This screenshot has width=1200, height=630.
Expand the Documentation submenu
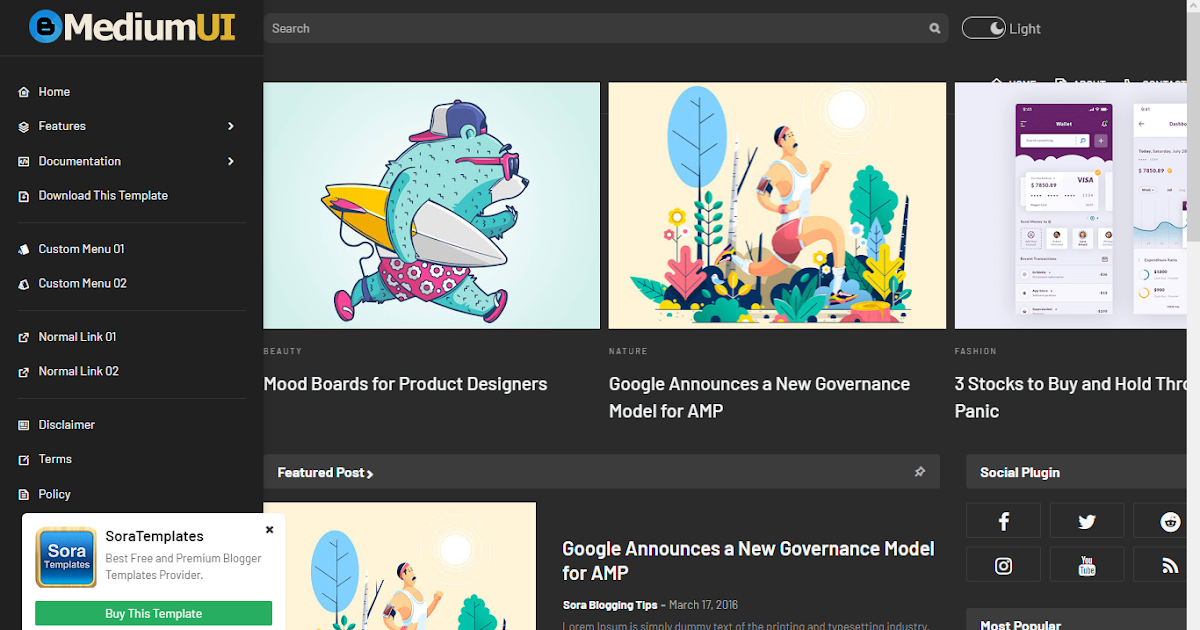[x=230, y=160]
